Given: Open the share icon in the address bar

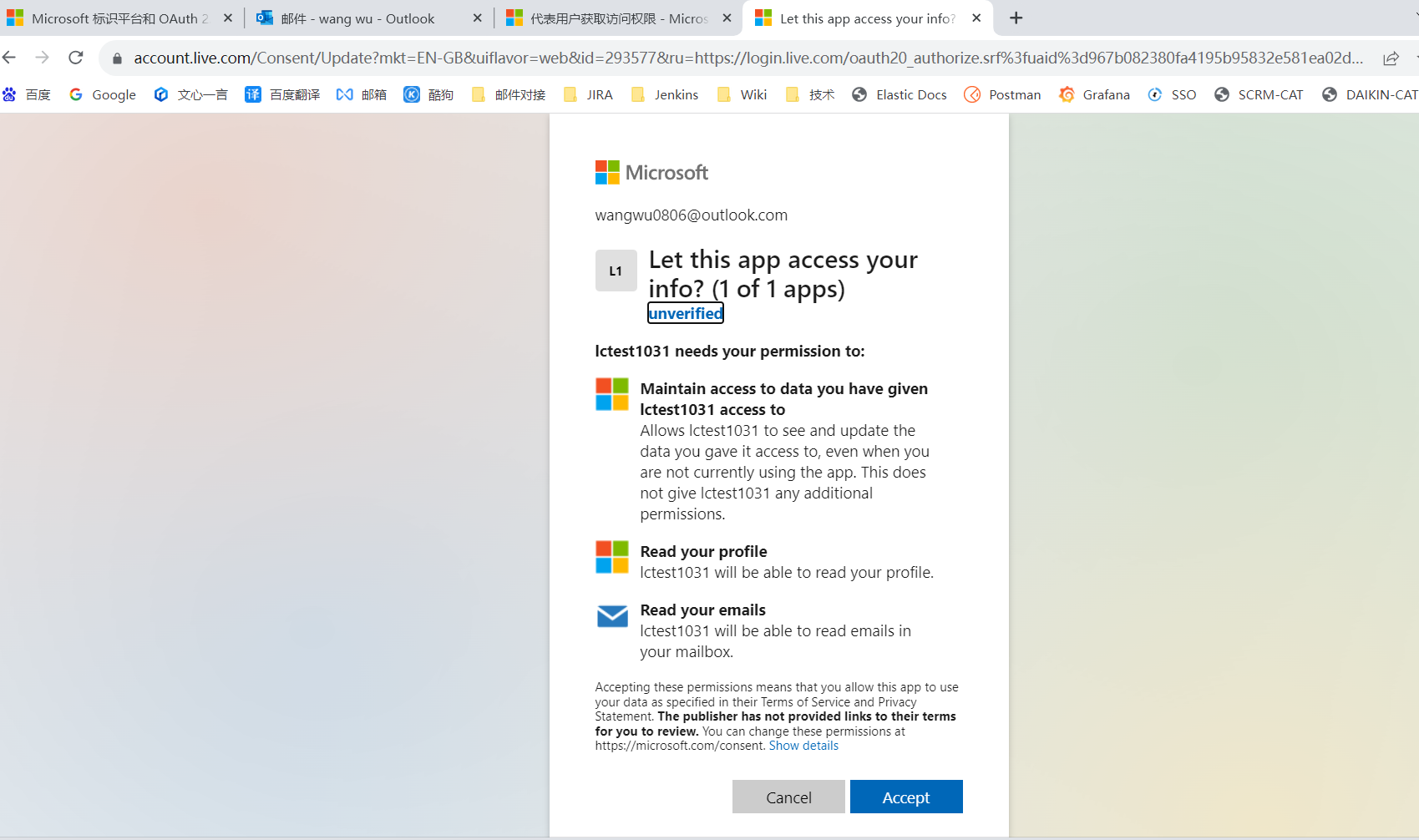Looking at the screenshot, I should [1389, 57].
